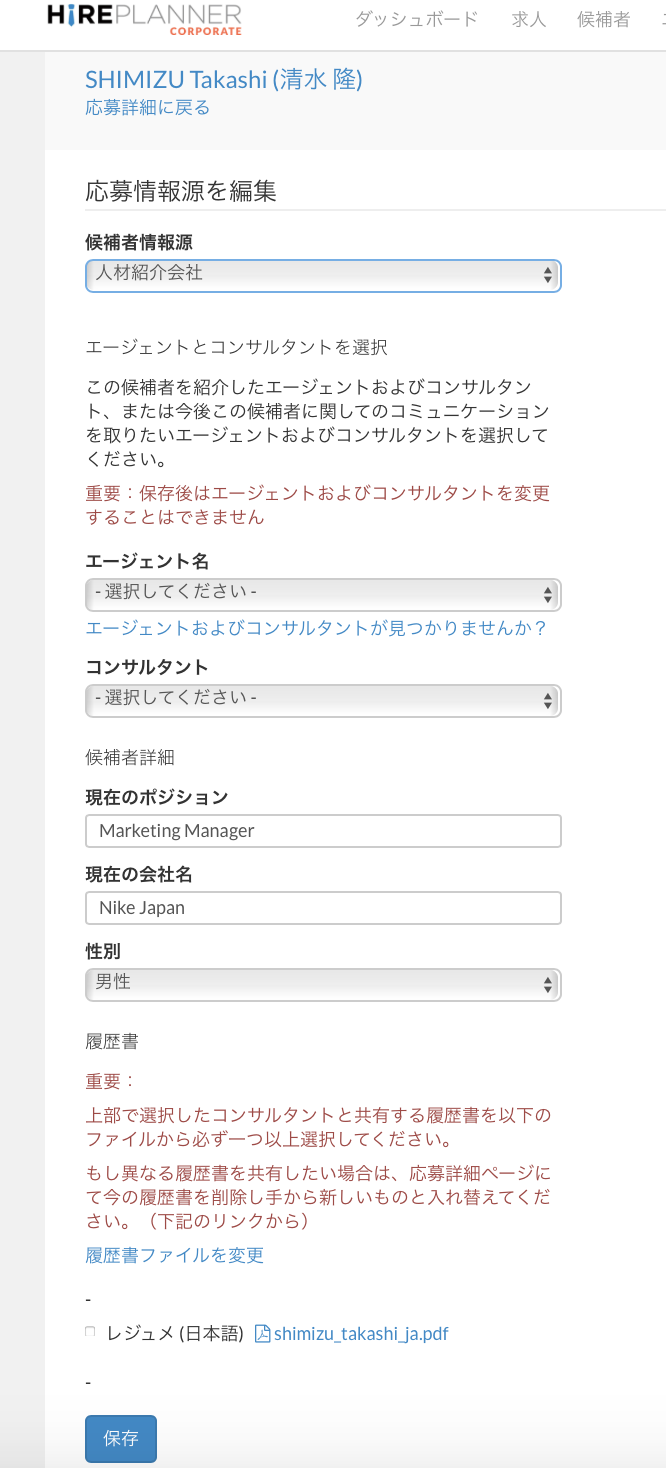
Task: Tick the レジュメ (日本語) resume checkbox
Action: click(90, 1332)
